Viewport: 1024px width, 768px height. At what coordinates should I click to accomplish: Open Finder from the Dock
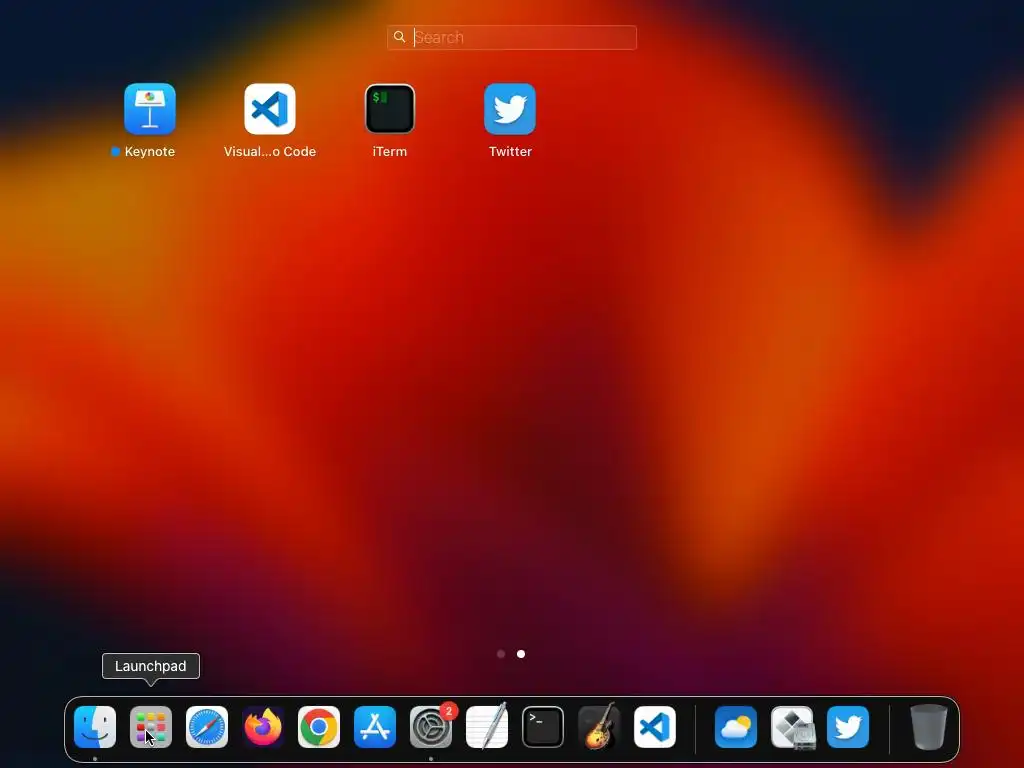(95, 727)
